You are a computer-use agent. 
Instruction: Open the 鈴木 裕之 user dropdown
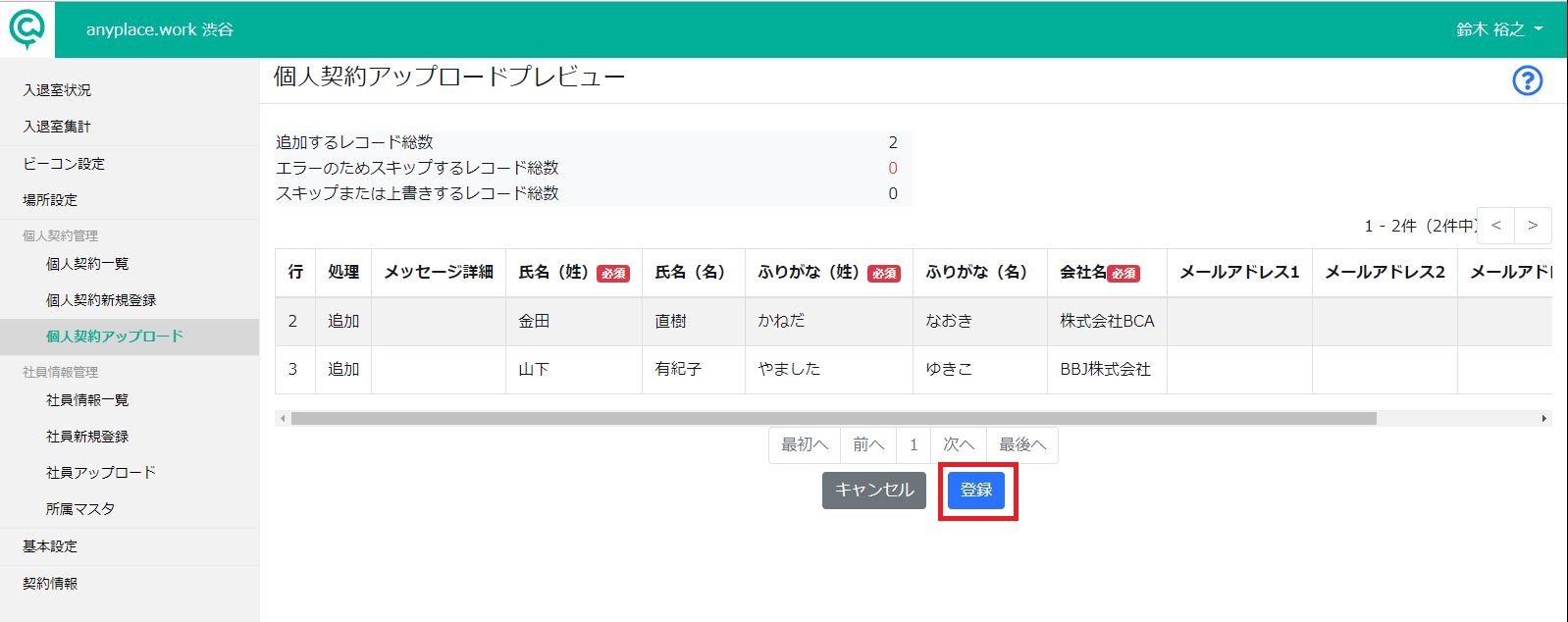coord(1499,29)
